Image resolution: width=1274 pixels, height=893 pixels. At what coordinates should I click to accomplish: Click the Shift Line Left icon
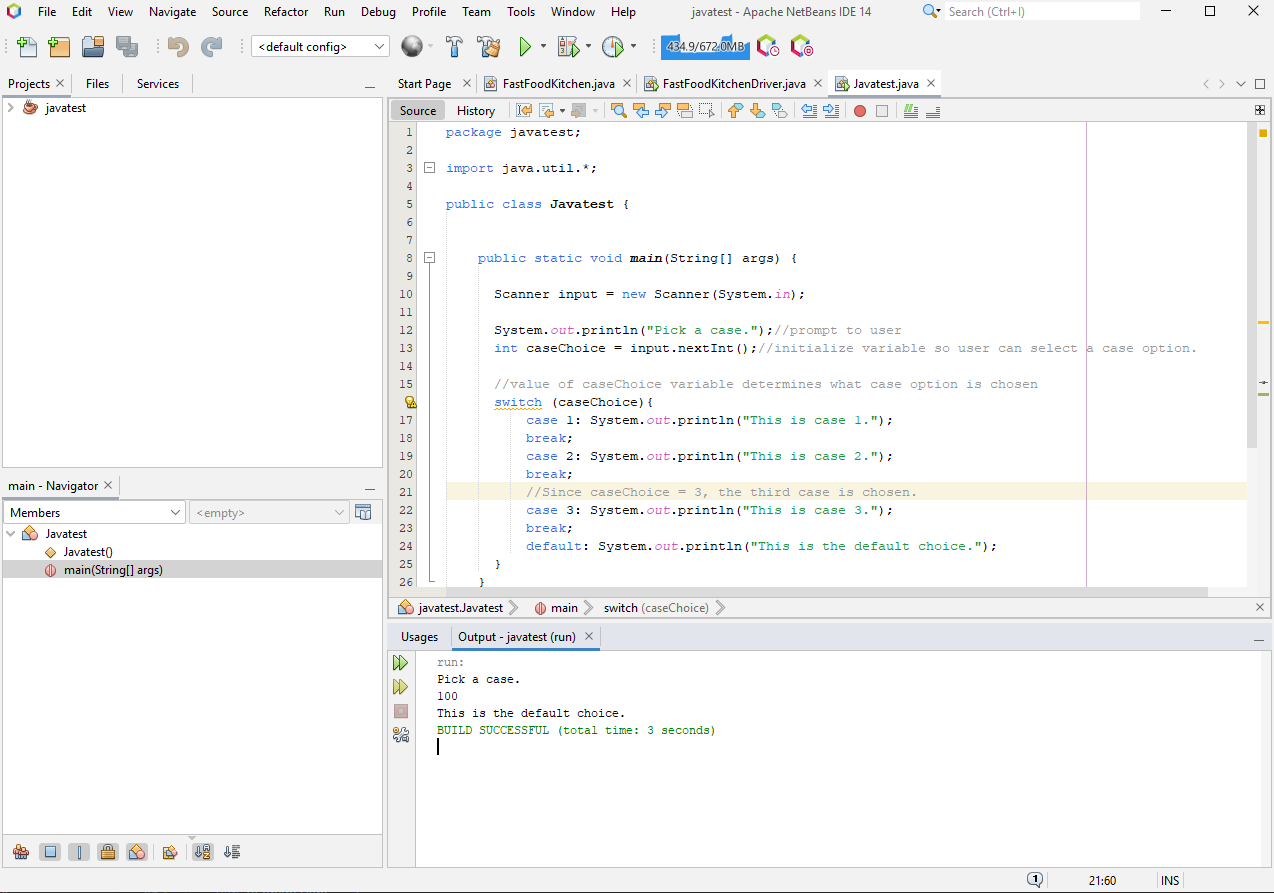pyautogui.click(x=809, y=111)
